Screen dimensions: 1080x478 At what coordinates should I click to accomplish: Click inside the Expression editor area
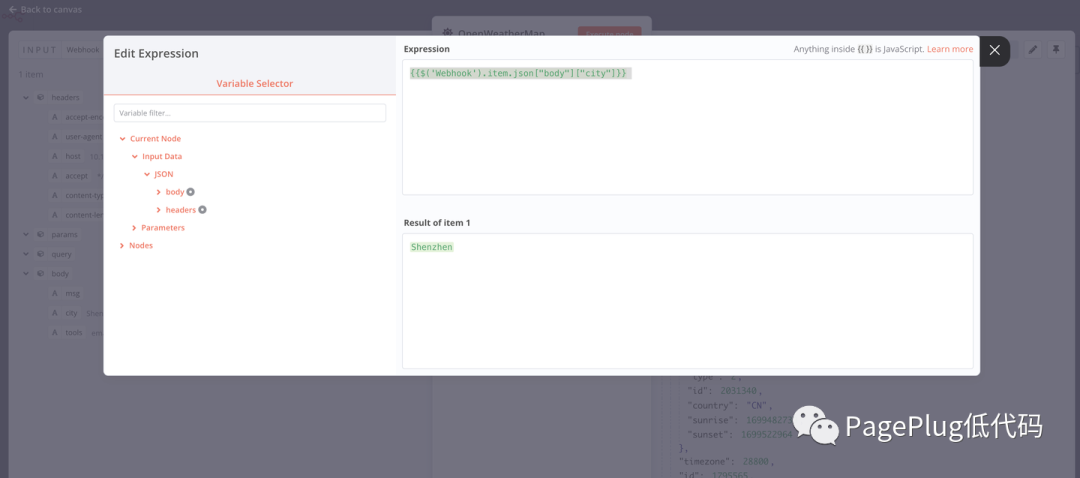pos(687,127)
